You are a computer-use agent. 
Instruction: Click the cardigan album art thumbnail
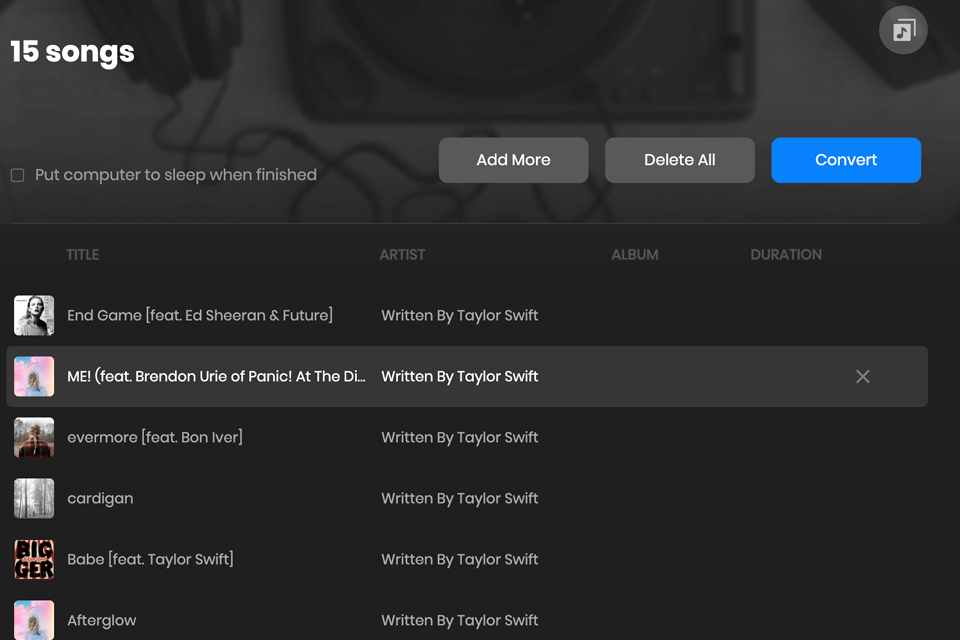pyautogui.click(x=34, y=499)
